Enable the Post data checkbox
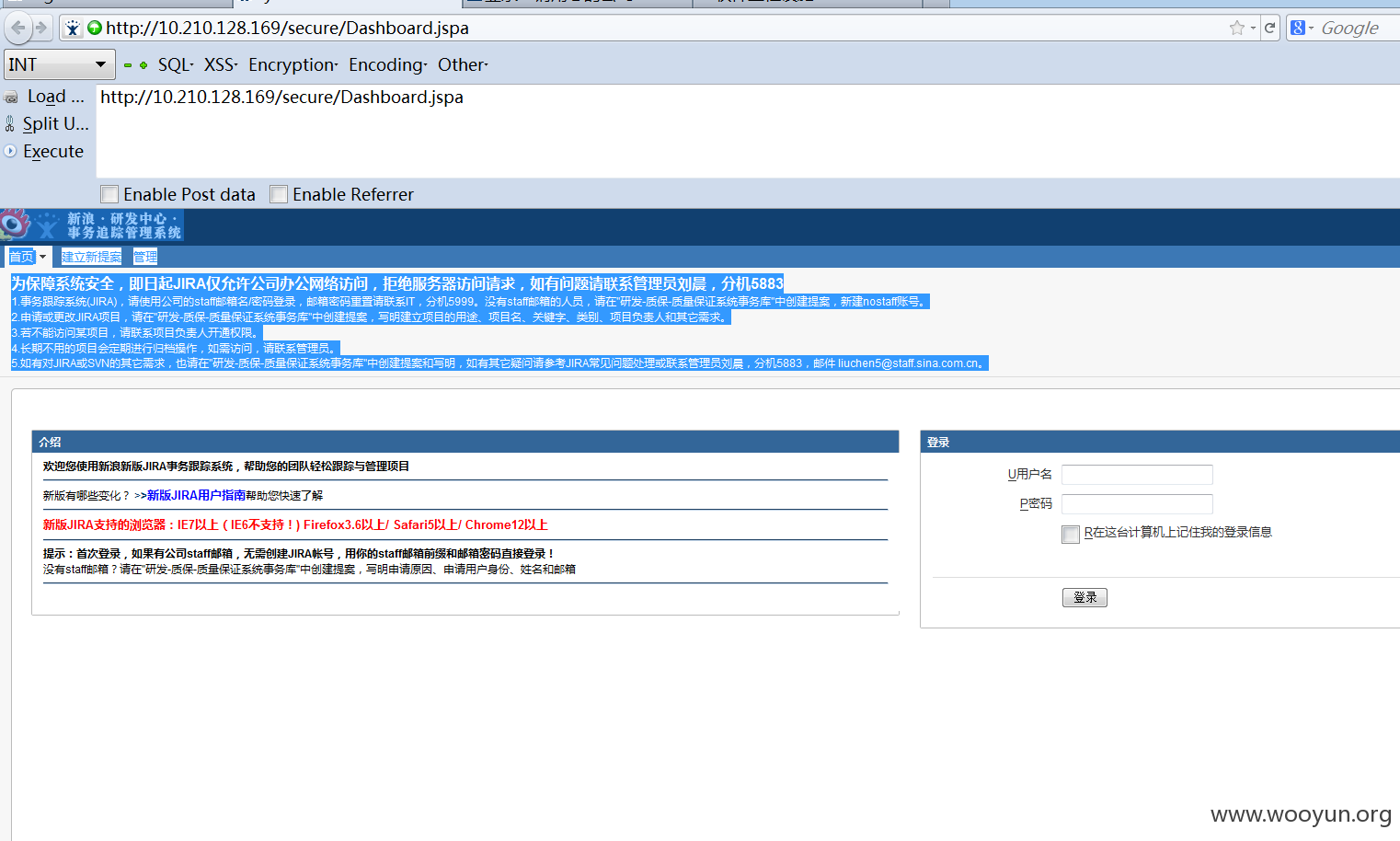The image size is (1400, 841). (109, 194)
